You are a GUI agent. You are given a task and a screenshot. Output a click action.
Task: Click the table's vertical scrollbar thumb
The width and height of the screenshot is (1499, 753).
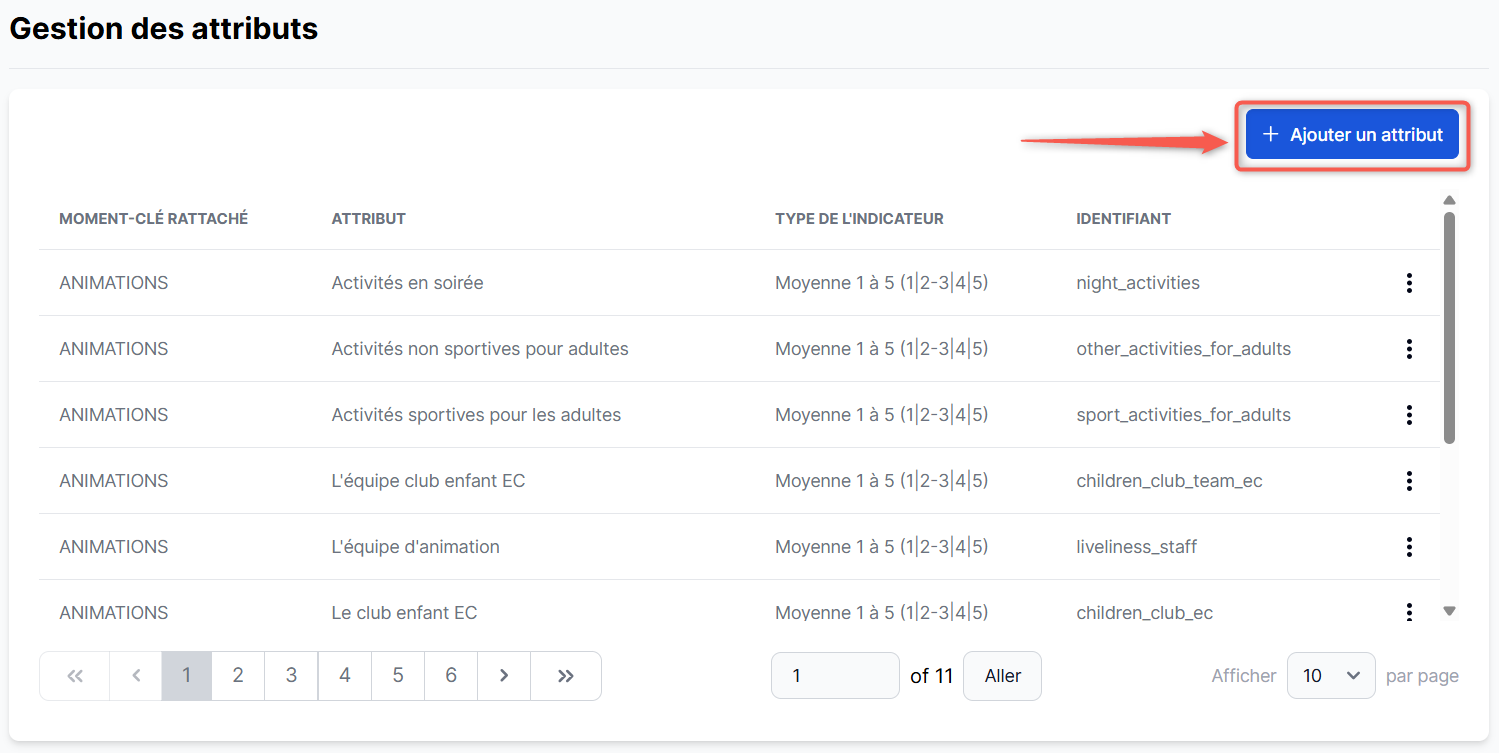(x=1449, y=327)
